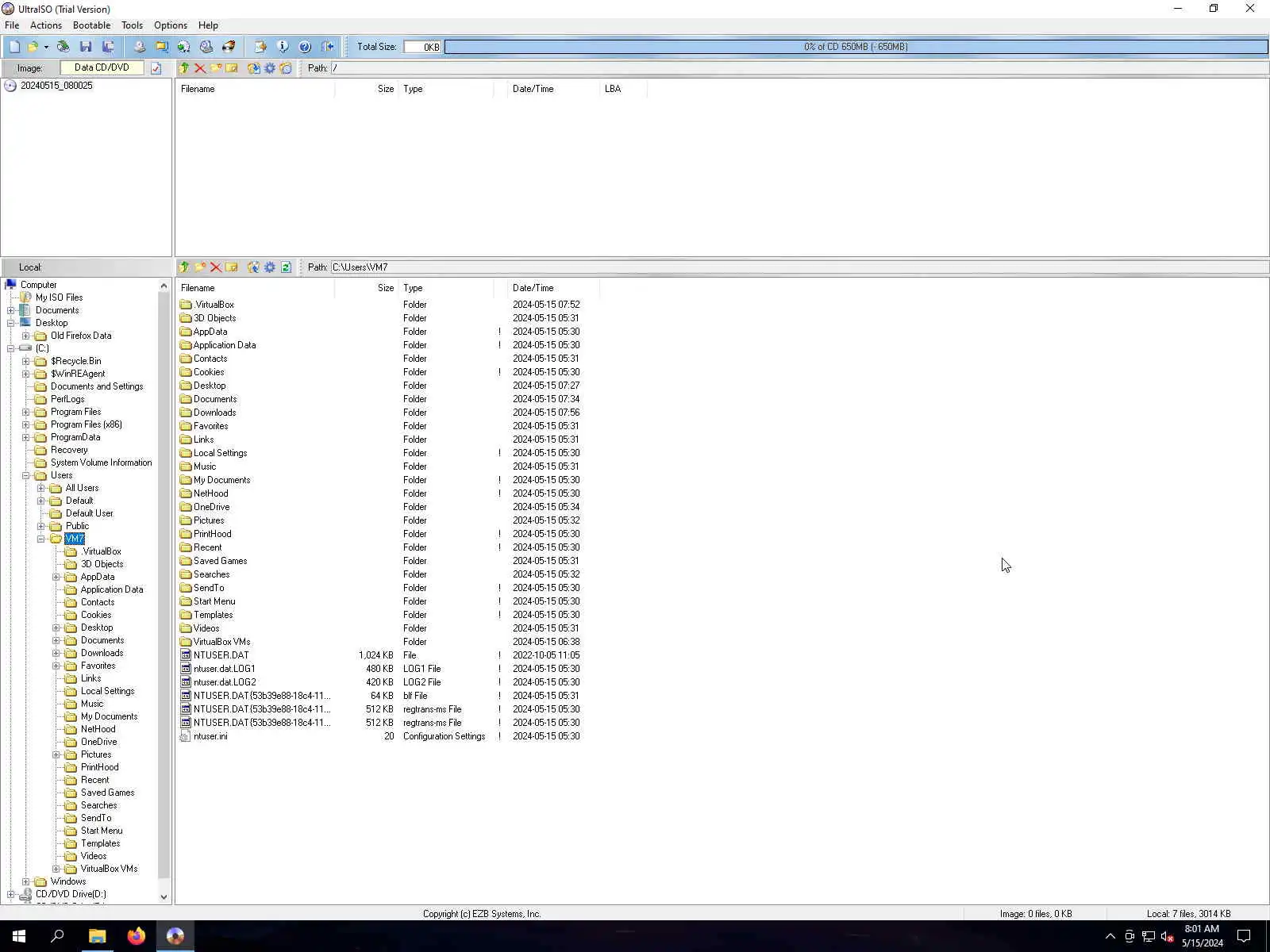Click the red Delete X in Image toolbar

click(200, 68)
